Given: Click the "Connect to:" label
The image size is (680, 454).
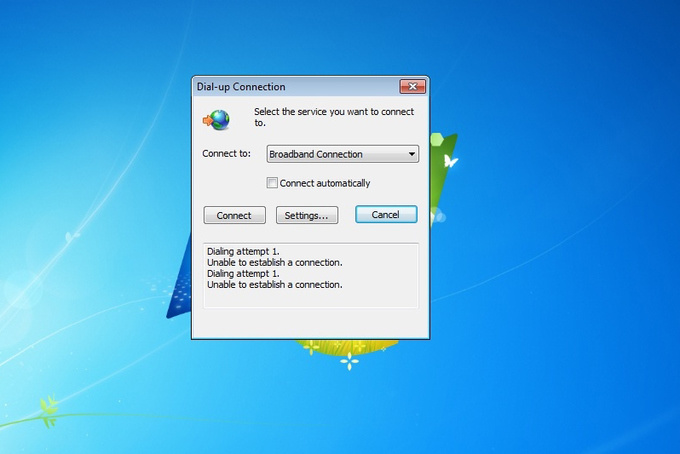Looking at the screenshot, I should click(x=226, y=154).
